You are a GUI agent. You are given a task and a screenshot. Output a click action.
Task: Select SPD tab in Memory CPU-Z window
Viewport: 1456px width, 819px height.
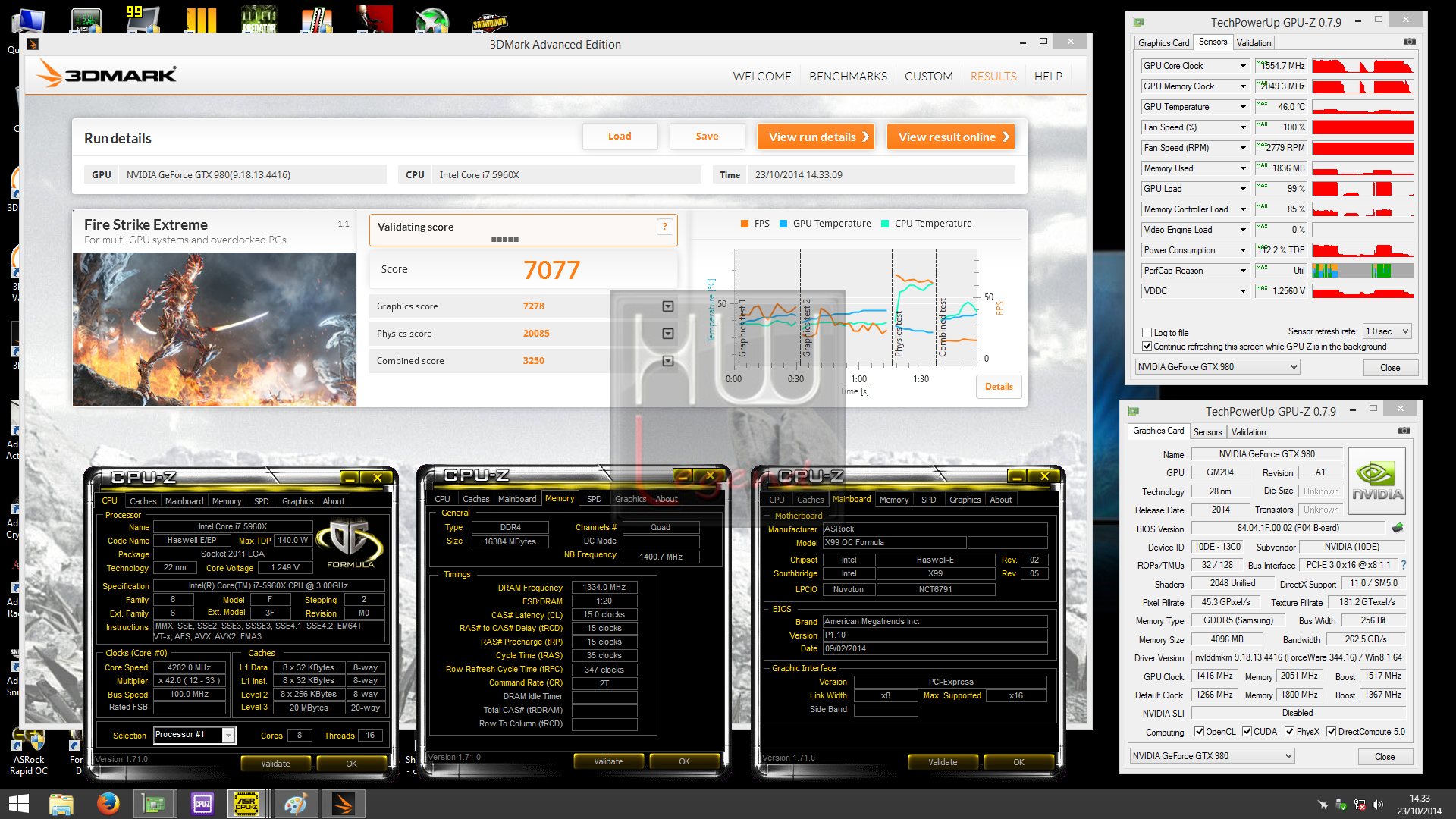pyautogui.click(x=594, y=499)
